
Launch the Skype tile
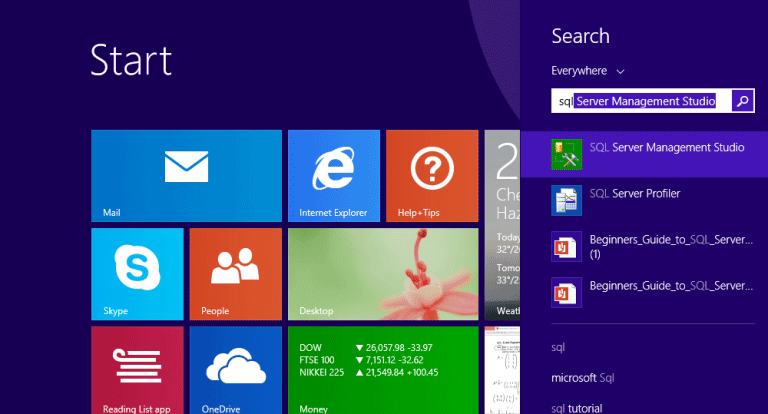pos(137,273)
